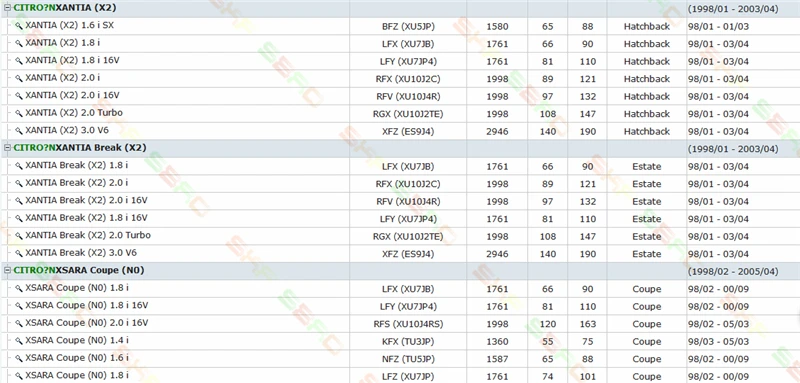The image size is (800, 383).
Task: Click magnifier icon for XSARA Coupe (N0) 2.0 i 16V
Action: (x=19, y=323)
